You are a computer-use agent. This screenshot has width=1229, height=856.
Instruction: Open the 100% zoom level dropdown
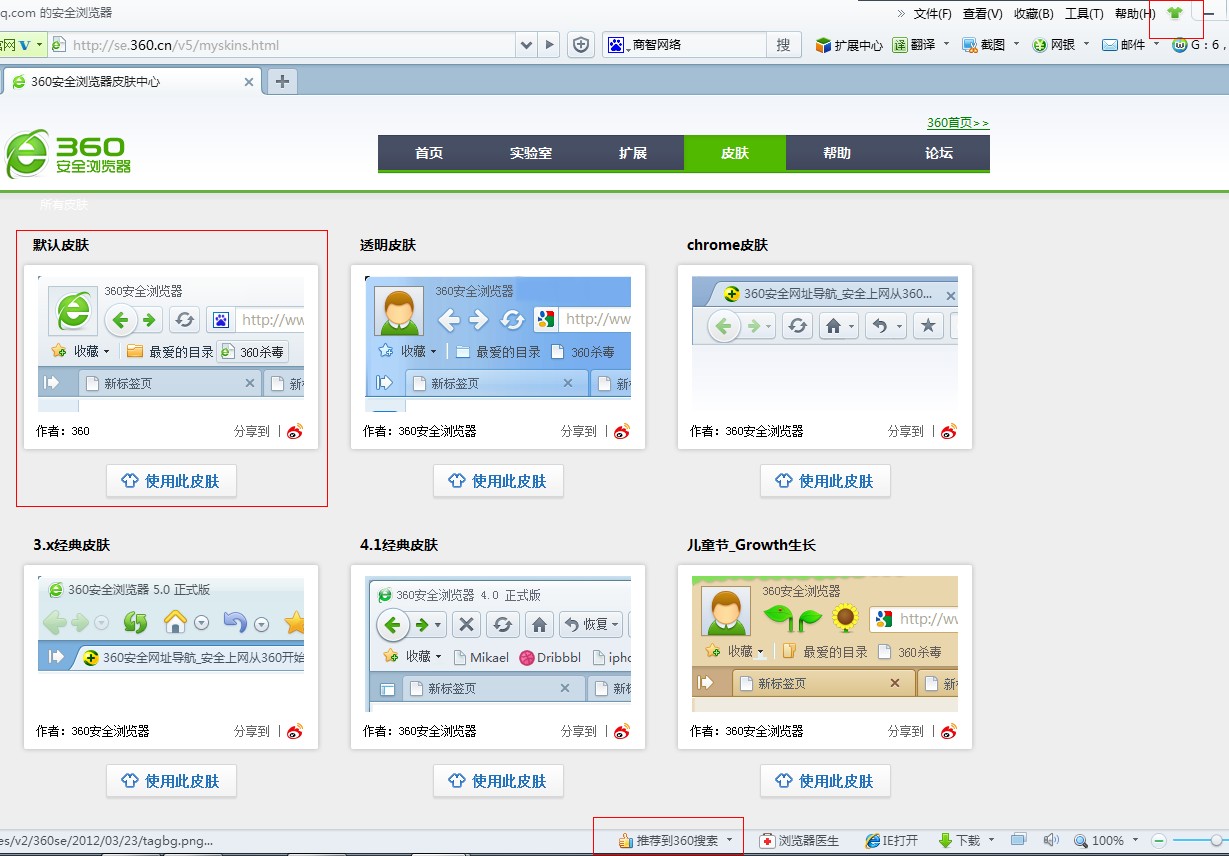[x=1133, y=841]
